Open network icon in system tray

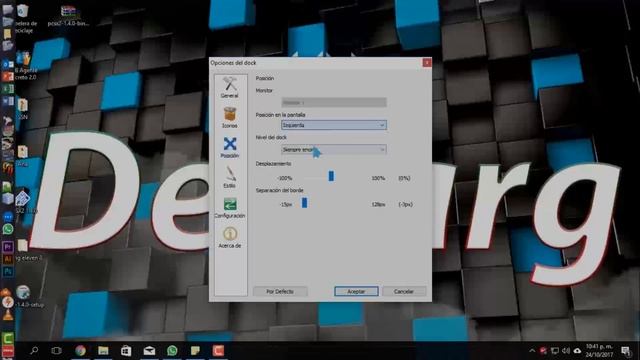[x=555, y=351]
